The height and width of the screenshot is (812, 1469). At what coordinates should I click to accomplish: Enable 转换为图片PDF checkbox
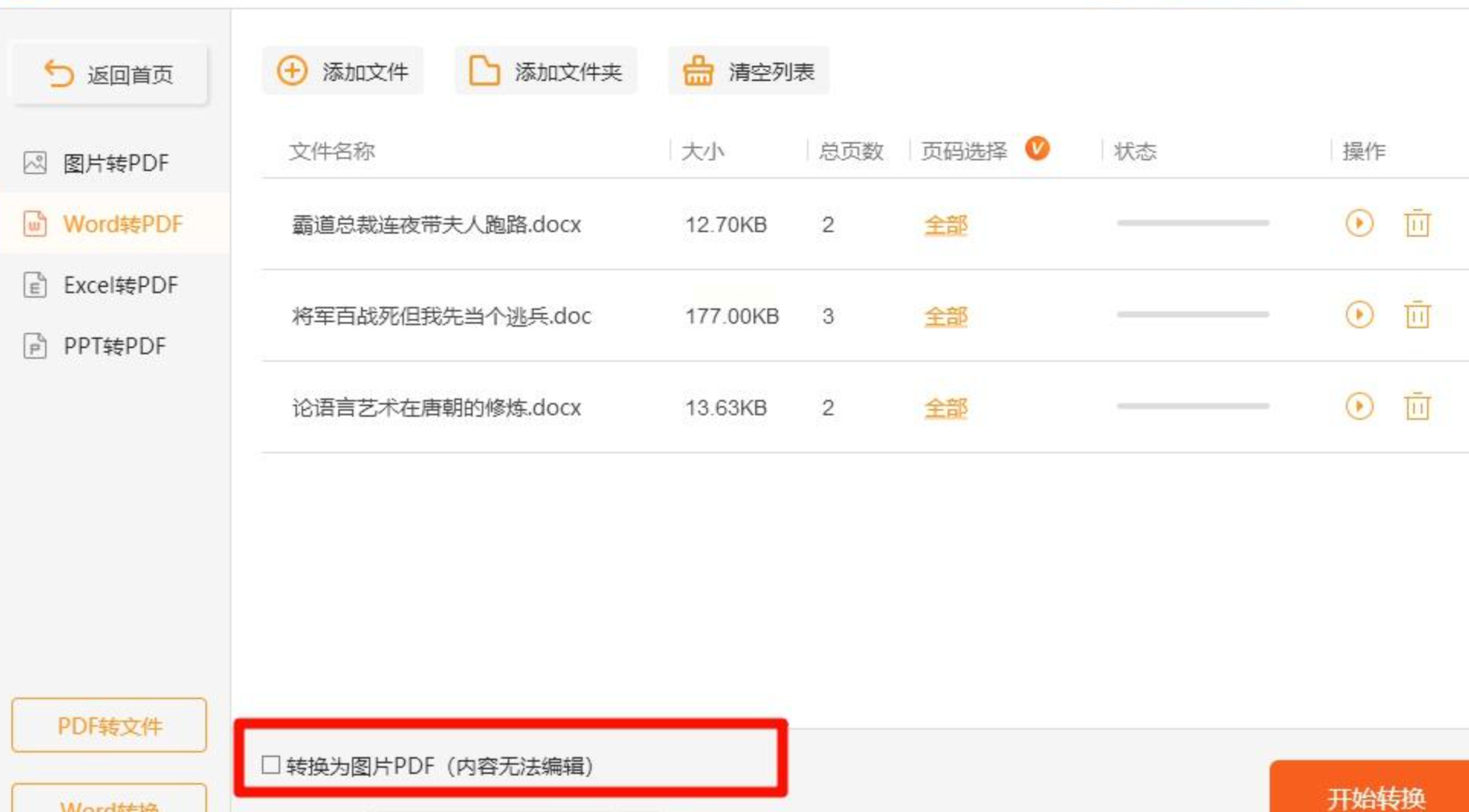point(270,765)
